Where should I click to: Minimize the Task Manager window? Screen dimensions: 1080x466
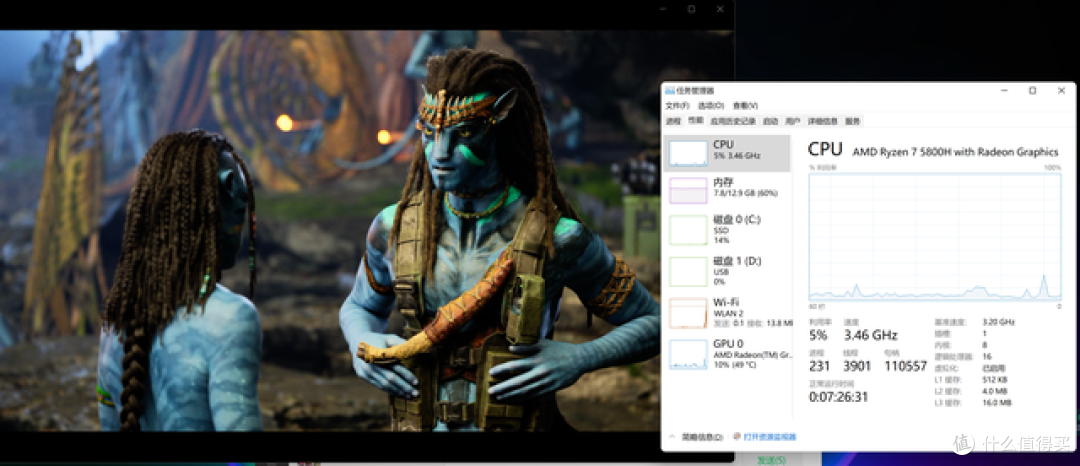coord(1003,91)
